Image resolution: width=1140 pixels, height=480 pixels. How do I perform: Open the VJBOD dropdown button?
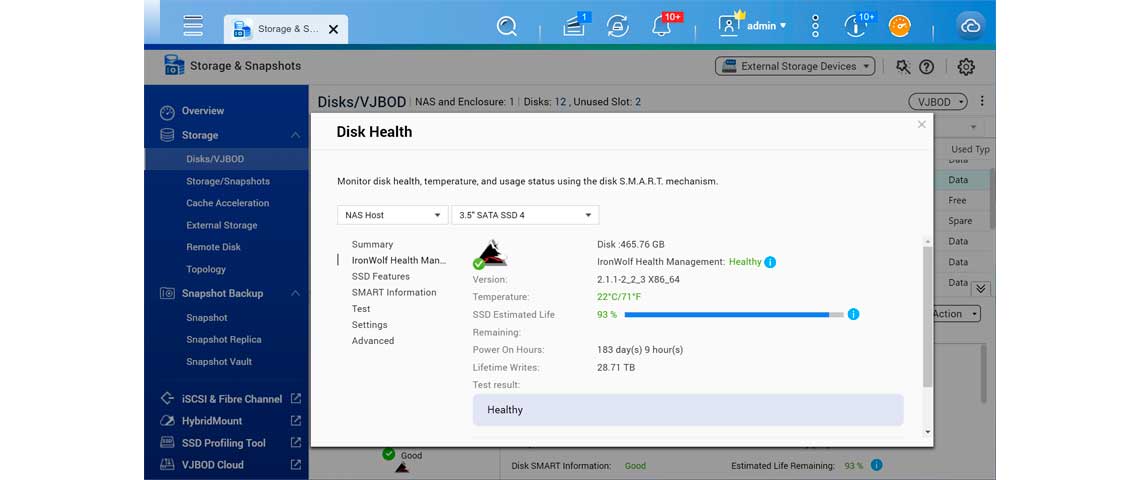938,102
